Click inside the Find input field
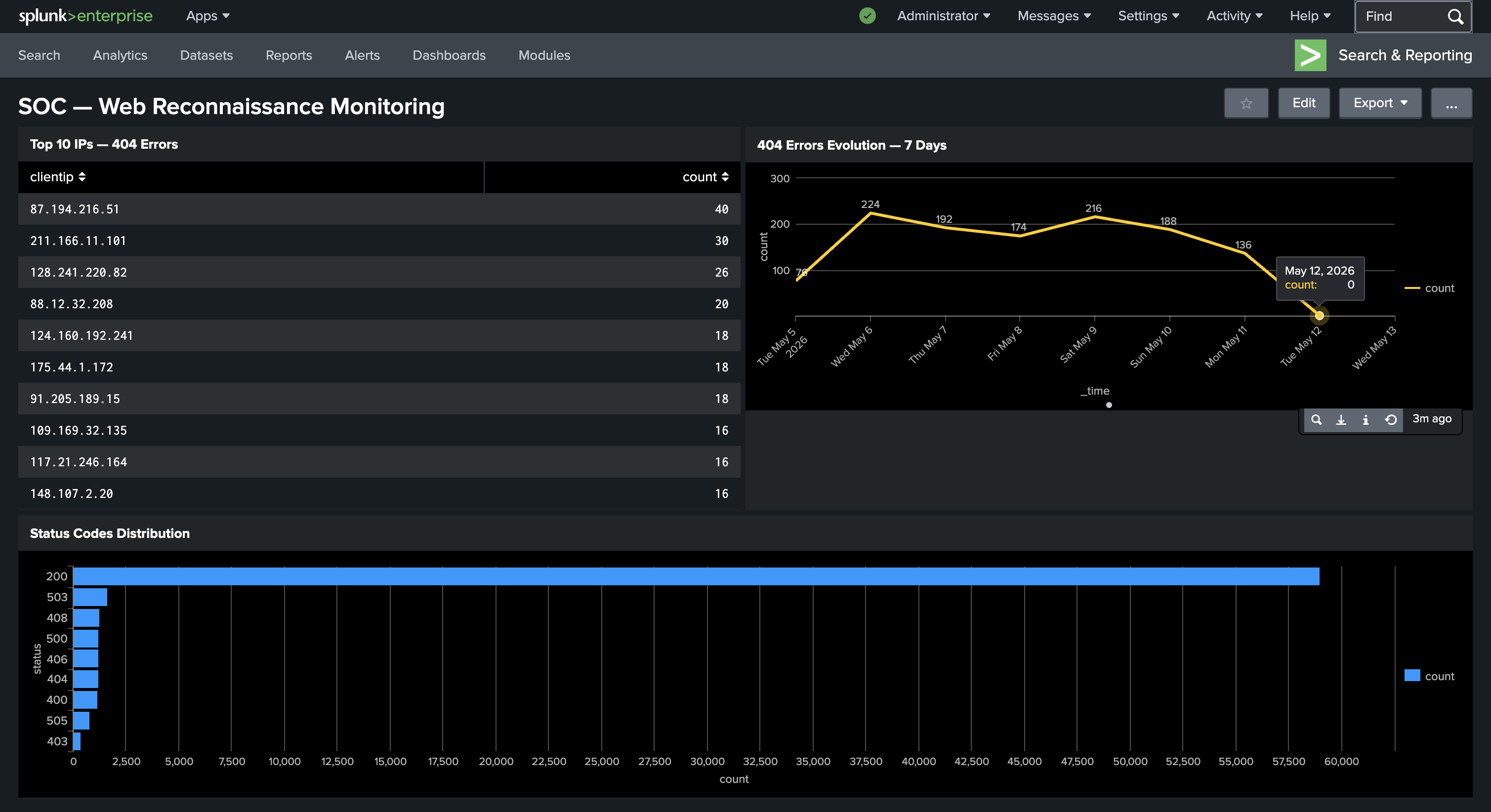Viewport: 1491px width, 812px height. 1401,16
